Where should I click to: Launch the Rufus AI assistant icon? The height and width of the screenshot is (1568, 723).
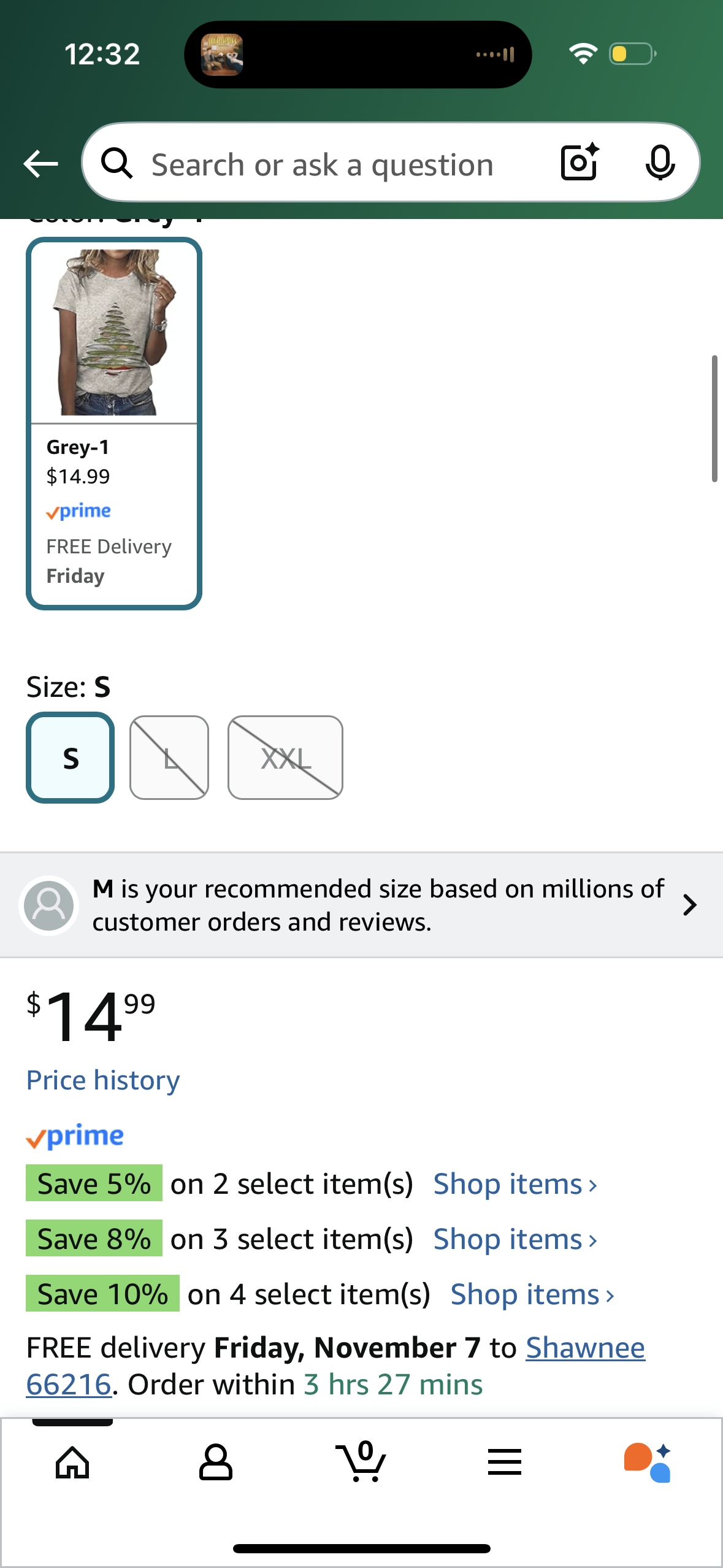click(648, 1462)
